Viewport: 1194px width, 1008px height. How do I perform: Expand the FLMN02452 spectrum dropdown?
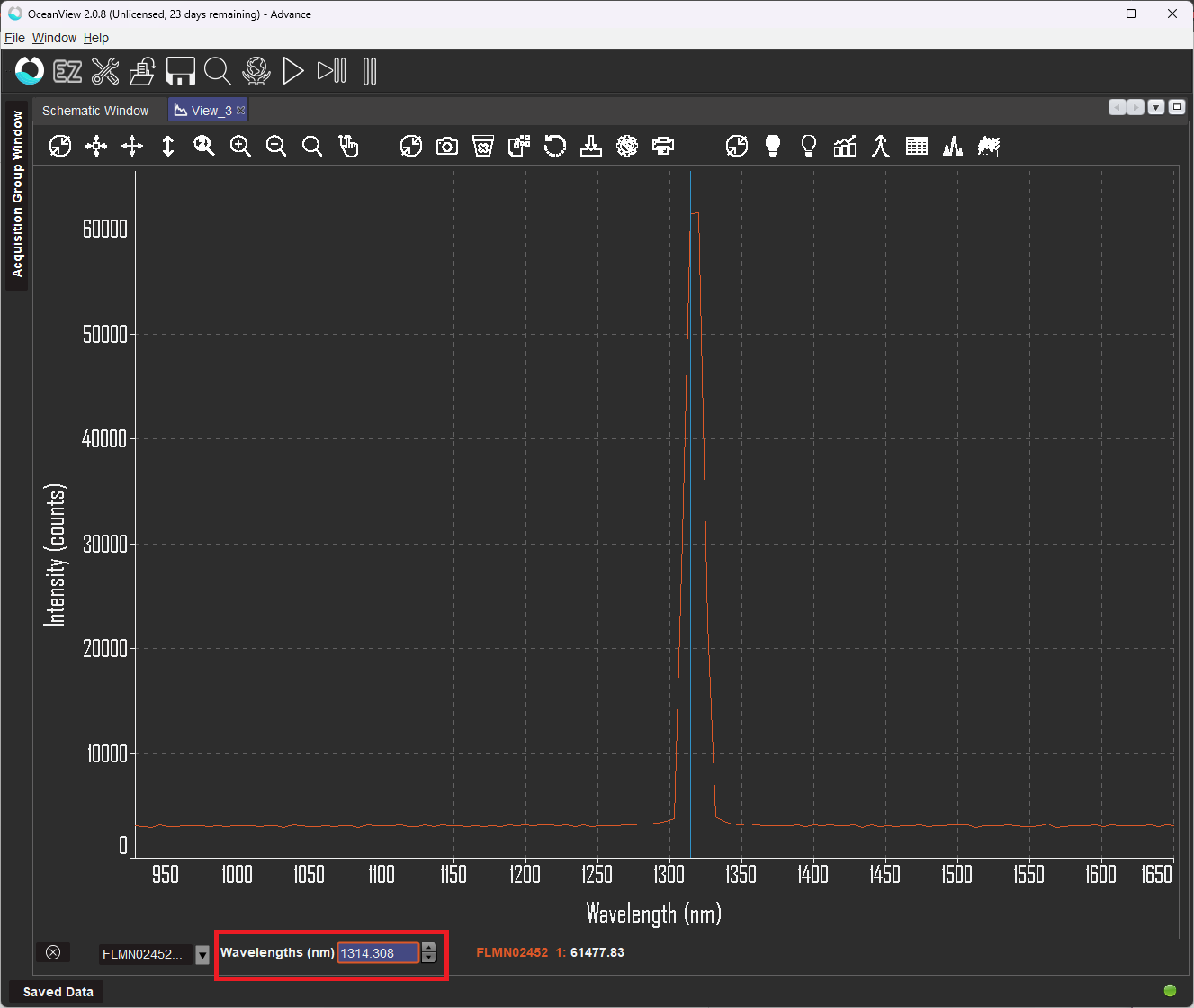tap(202, 954)
